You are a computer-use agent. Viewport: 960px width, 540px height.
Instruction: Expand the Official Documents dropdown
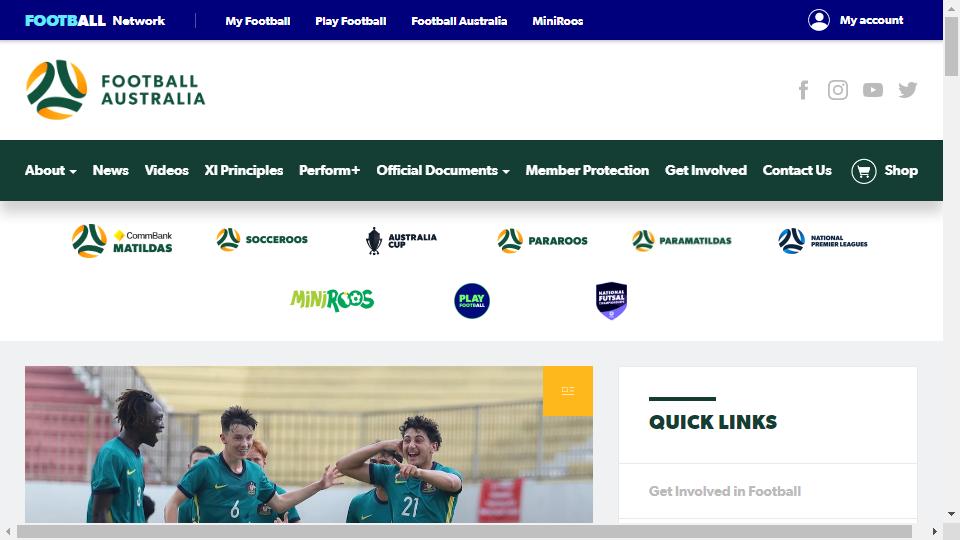pyautogui.click(x=443, y=170)
